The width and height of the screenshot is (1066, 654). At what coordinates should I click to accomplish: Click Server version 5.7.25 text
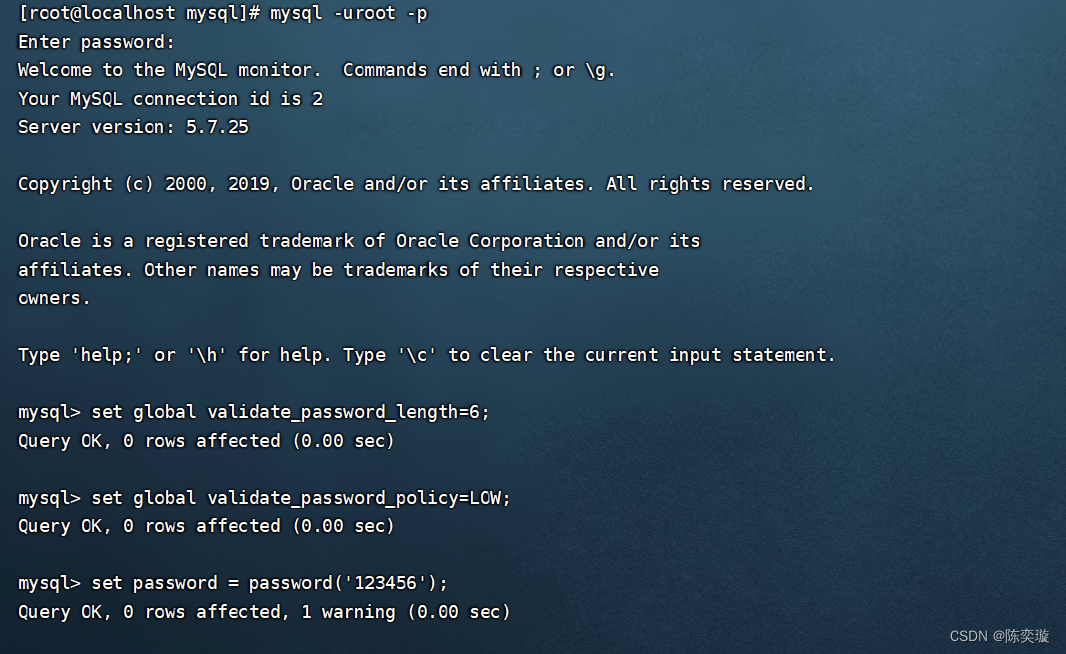pyautogui.click(x=133, y=127)
